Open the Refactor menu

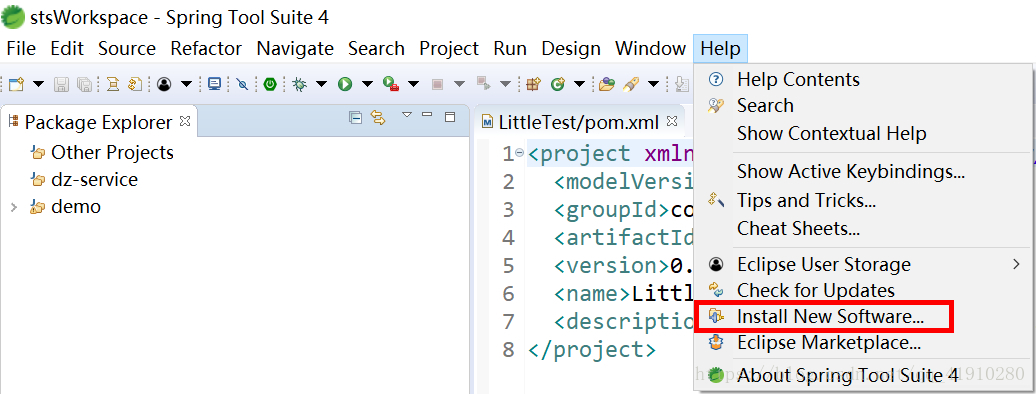click(206, 49)
